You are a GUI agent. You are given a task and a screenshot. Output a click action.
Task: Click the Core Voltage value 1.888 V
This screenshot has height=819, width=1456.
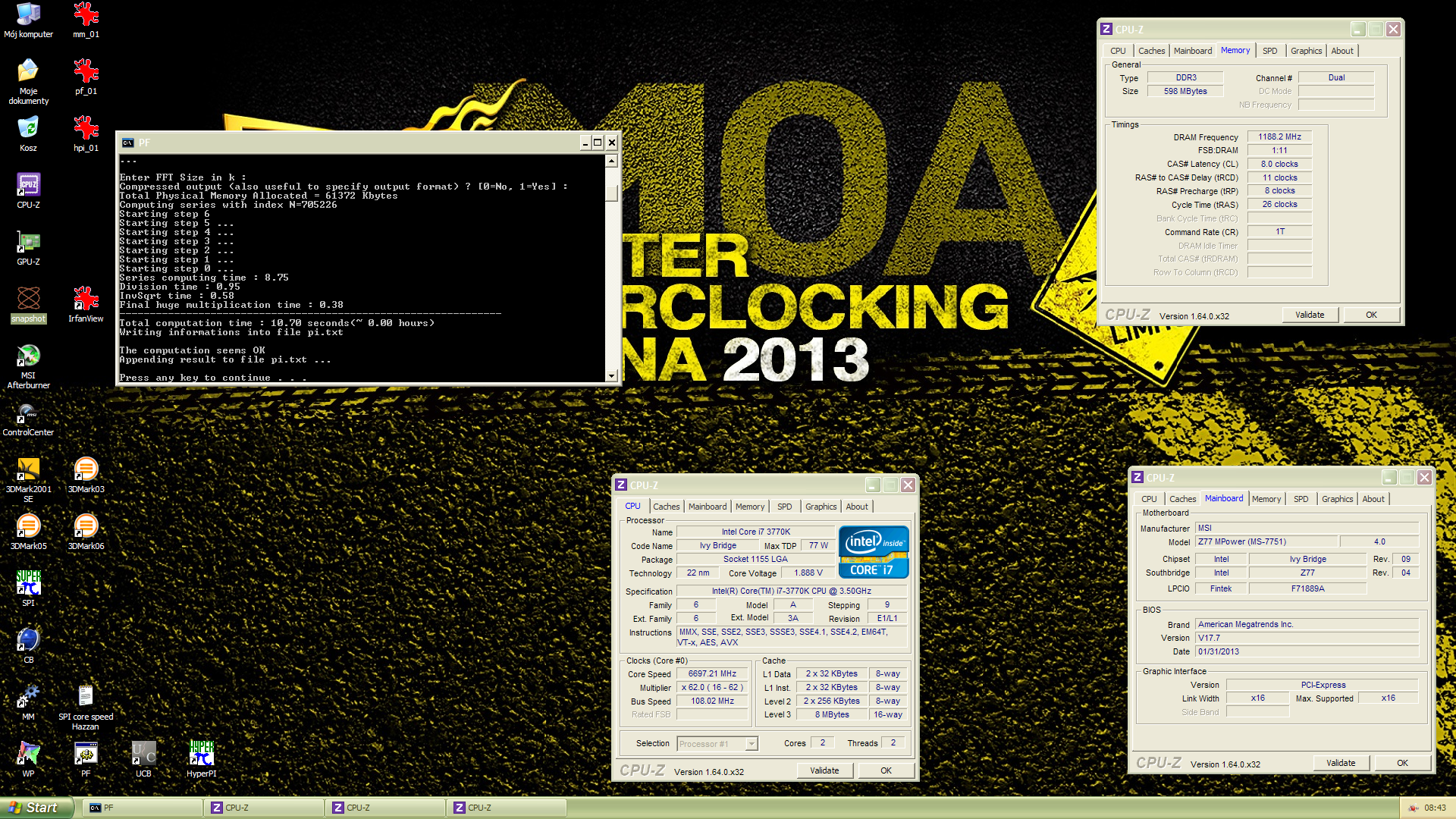(808, 573)
